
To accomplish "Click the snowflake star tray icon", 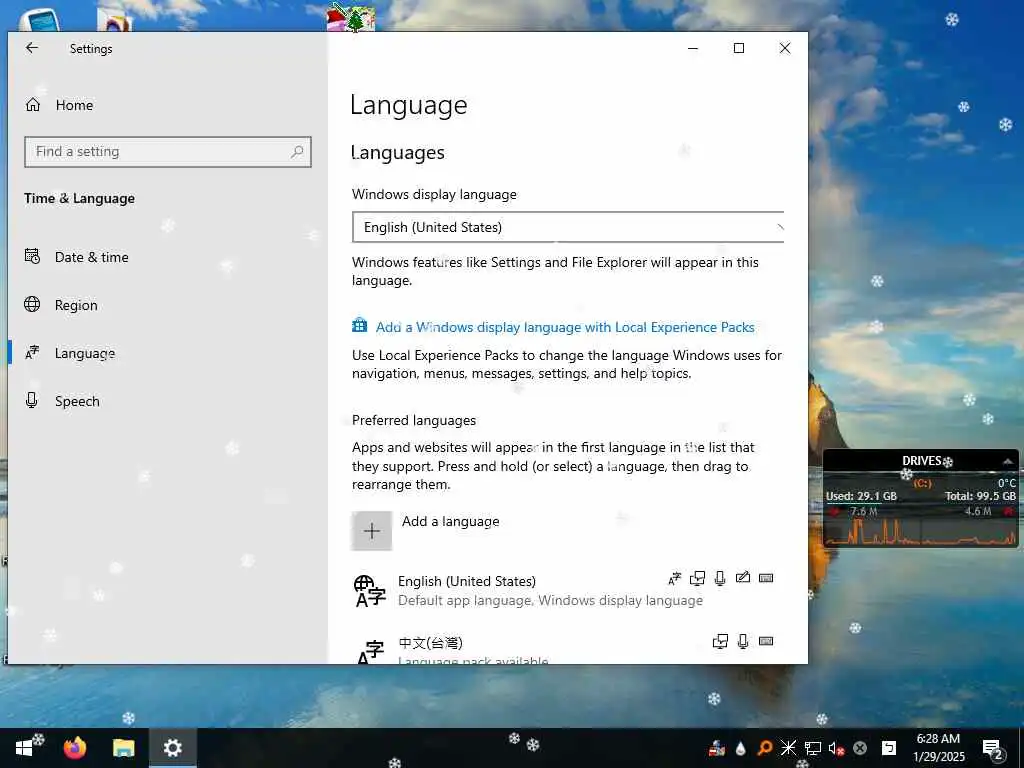I will [788, 748].
